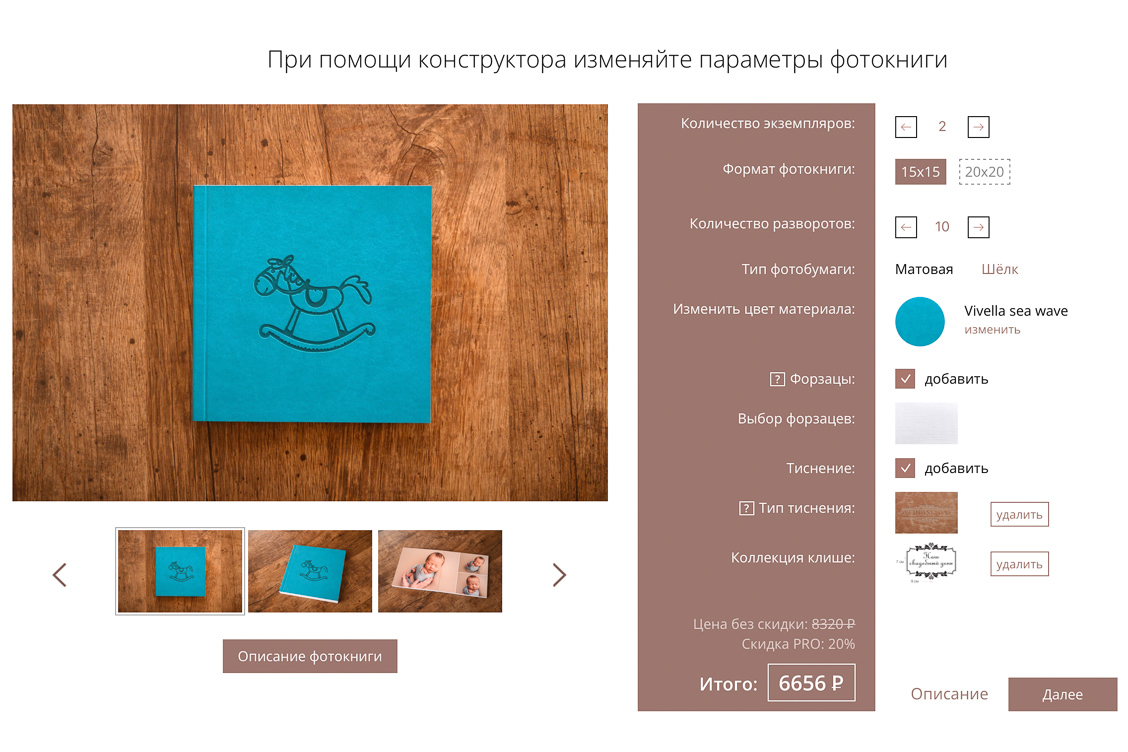Select the 20x20 photobook format
This screenshot has height=752, width=1128.
[984, 172]
